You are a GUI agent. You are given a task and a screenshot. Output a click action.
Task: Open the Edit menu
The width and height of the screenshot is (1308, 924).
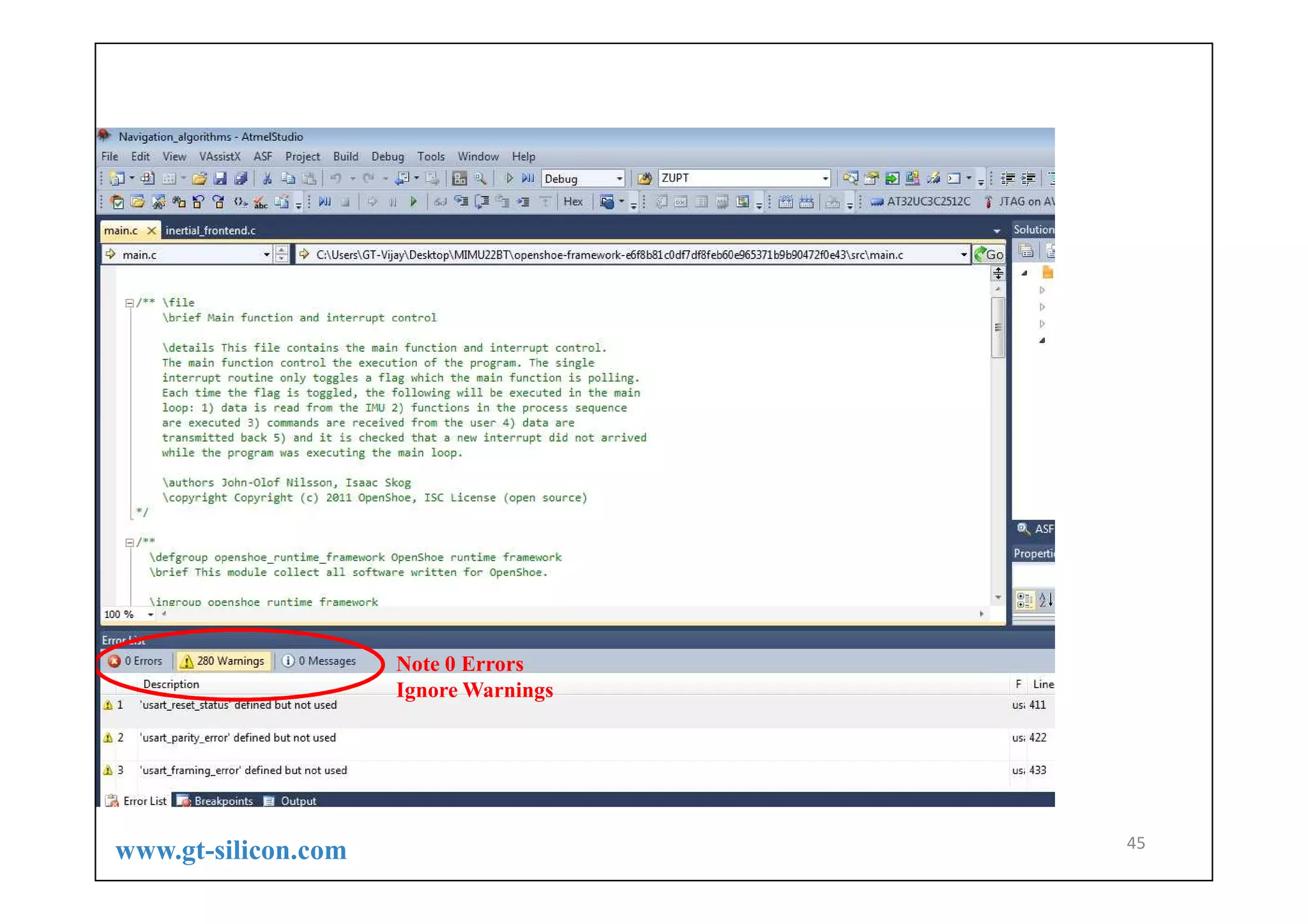tap(141, 156)
